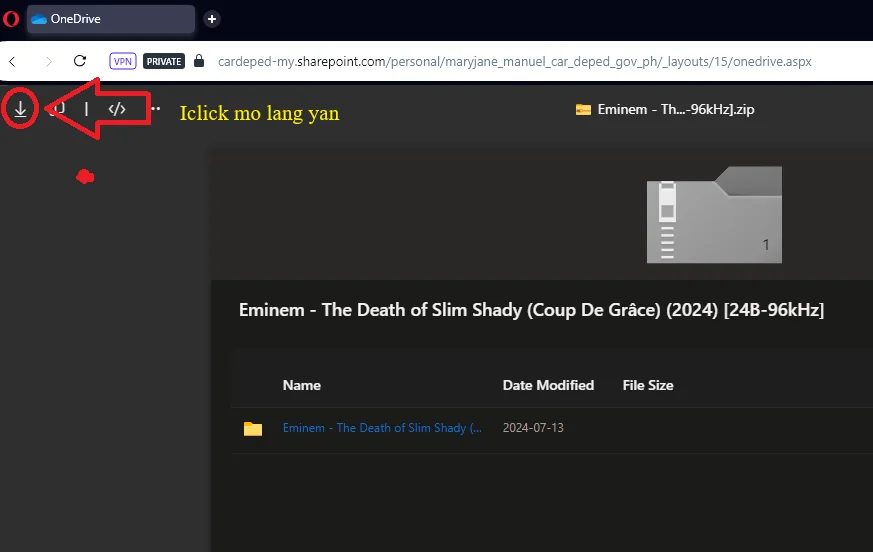
Task: Go forward with the browser forward arrow
Action: (x=48, y=61)
